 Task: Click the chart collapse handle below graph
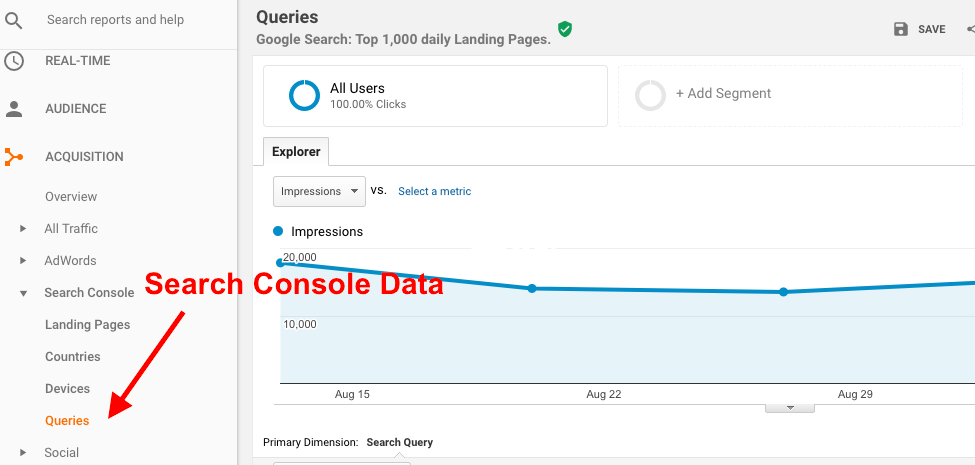tap(790, 408)
